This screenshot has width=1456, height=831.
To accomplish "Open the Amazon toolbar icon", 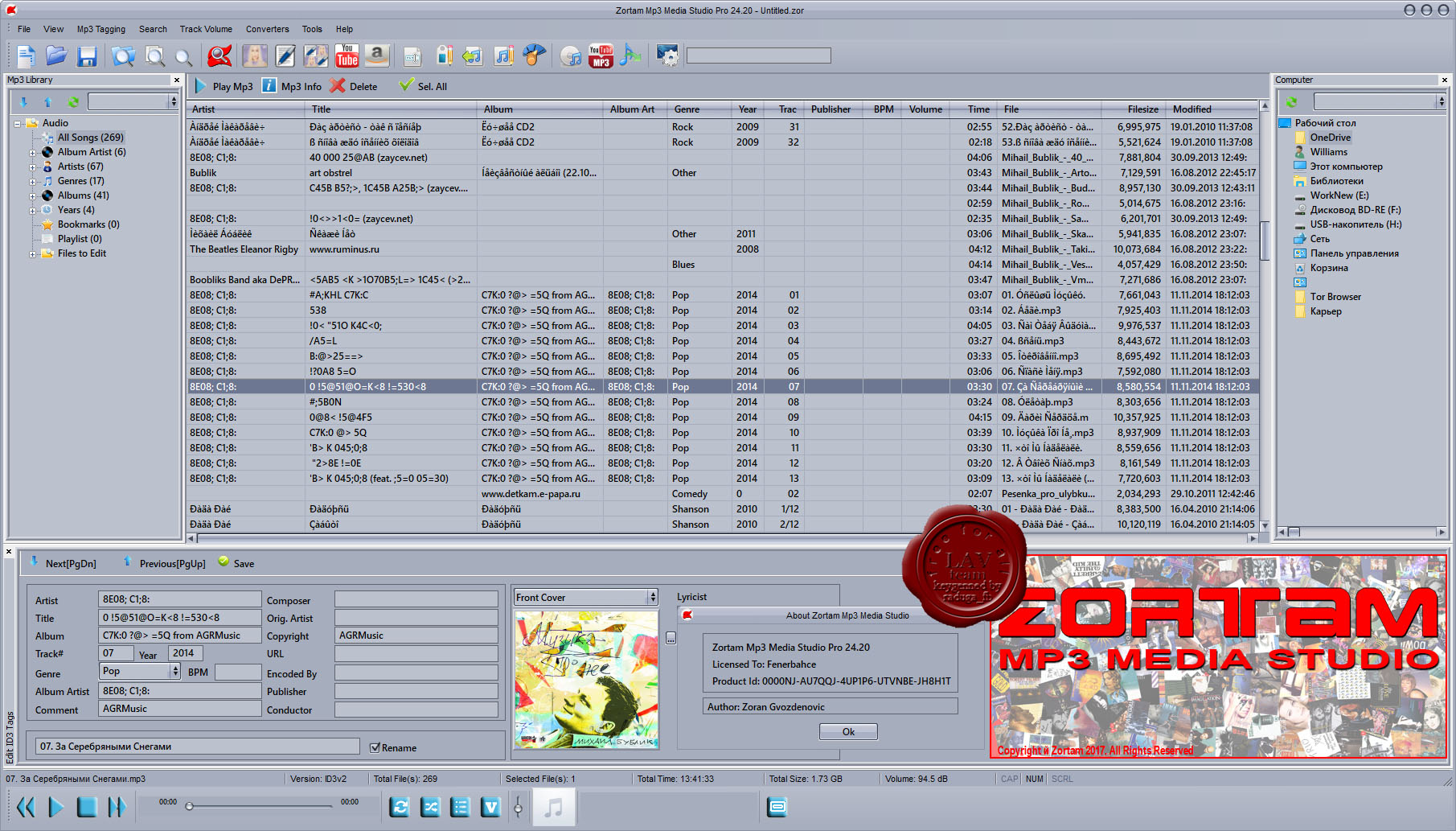I will pos(377,56).
